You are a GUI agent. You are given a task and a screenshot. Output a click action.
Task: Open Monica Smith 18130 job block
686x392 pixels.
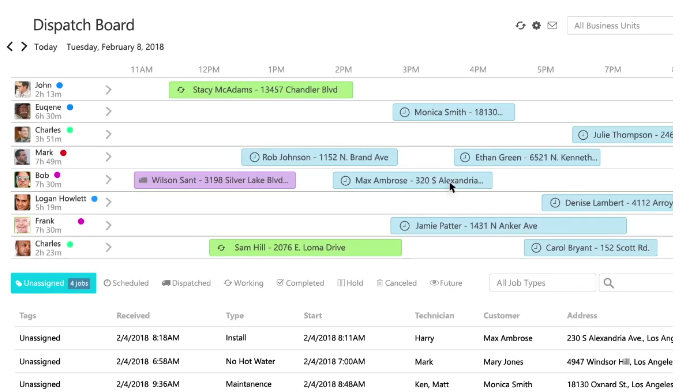tap(454, 112)
